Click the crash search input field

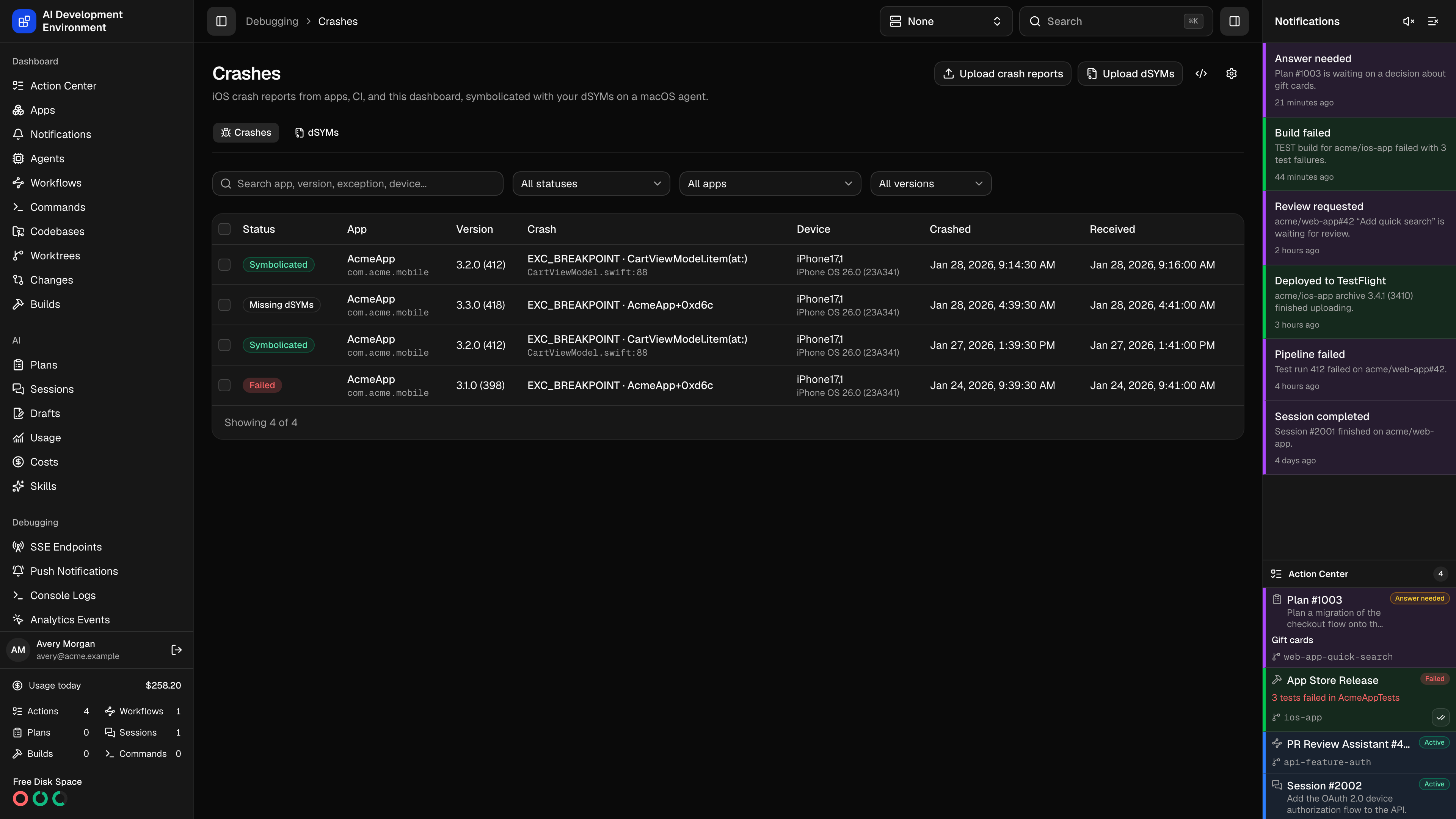pos(358,184)
